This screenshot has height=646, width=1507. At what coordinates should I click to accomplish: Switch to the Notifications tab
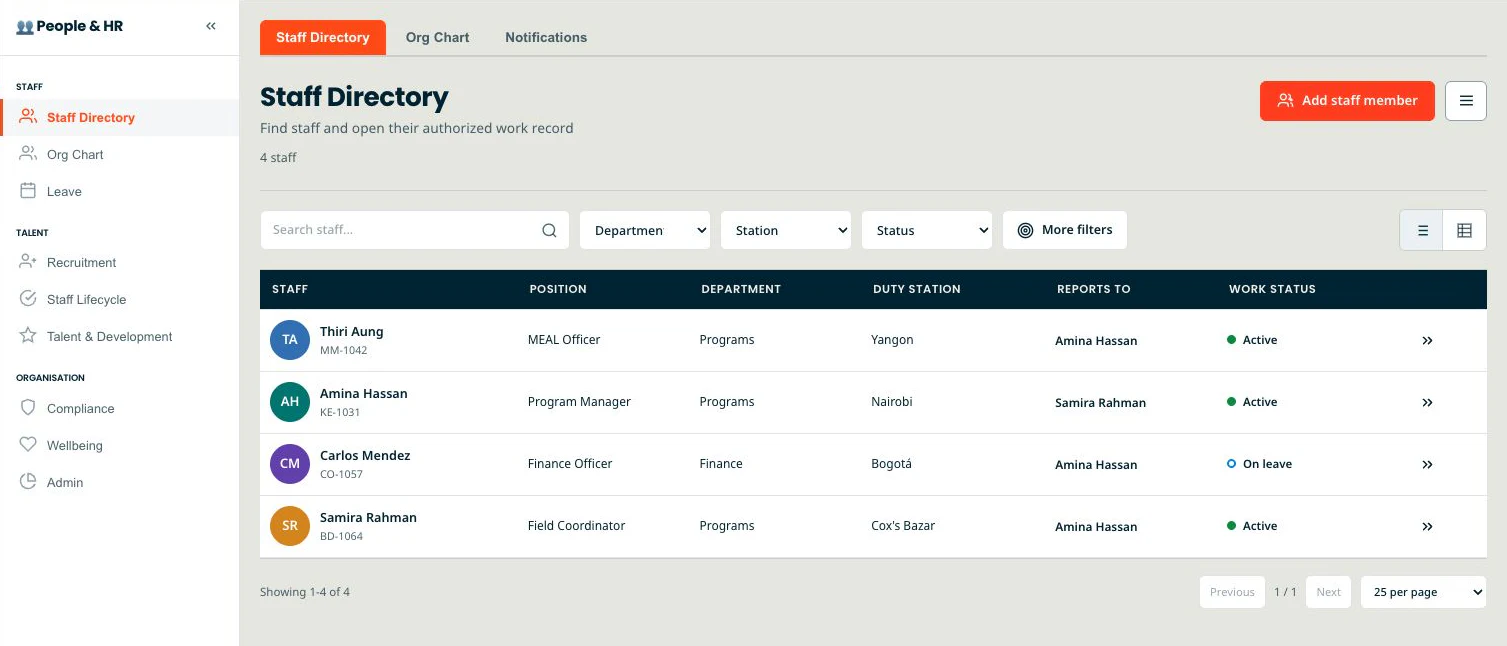pyautogui.click(x=546, y=37)
